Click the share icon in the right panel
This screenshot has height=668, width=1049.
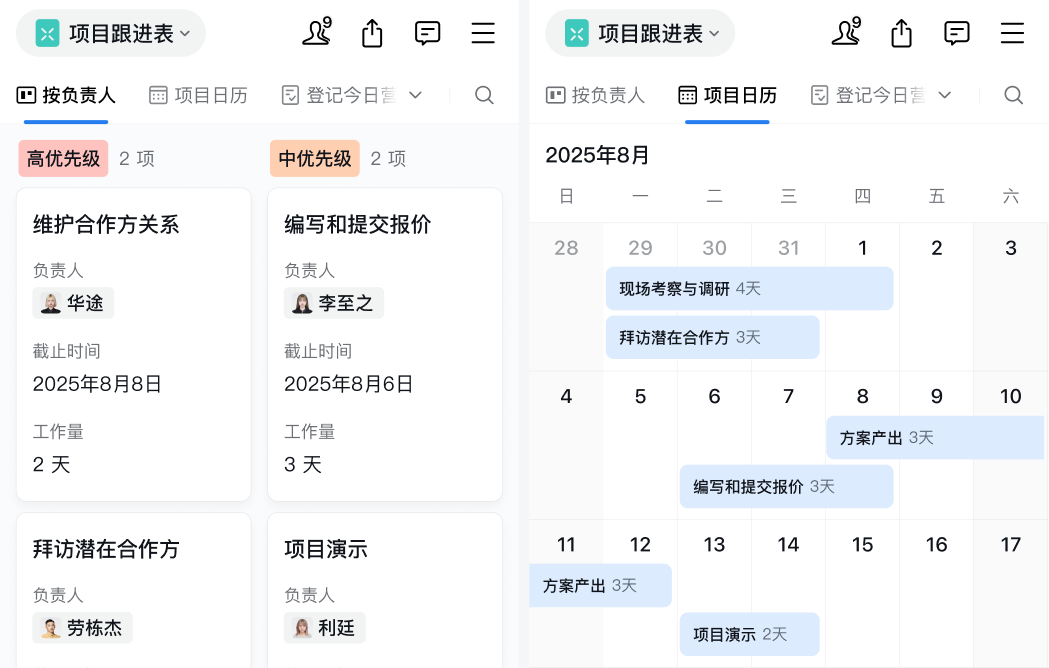coord(901,33)
